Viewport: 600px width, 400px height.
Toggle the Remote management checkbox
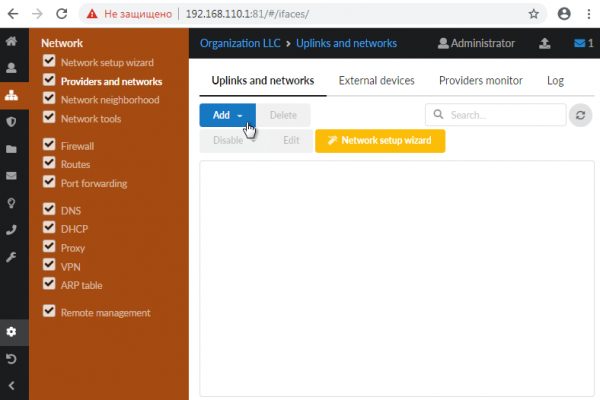click(x=49, y=311)
